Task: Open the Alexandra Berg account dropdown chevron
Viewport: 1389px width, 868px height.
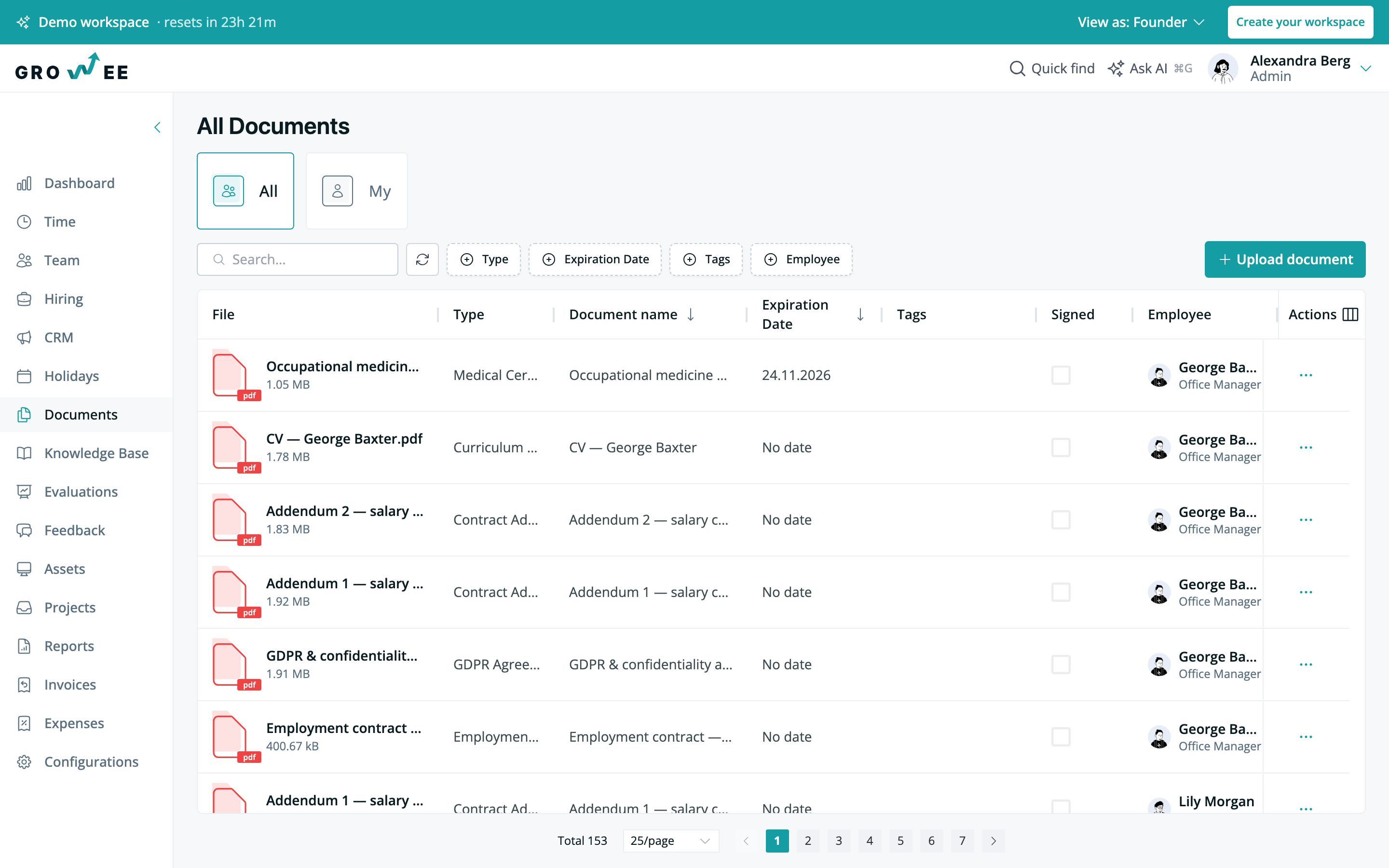Action: 1366,68
